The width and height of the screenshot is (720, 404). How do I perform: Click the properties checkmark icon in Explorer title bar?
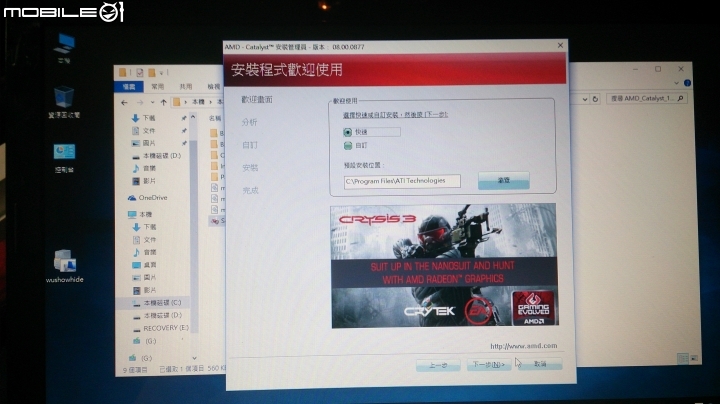click(x=140, y=73)
